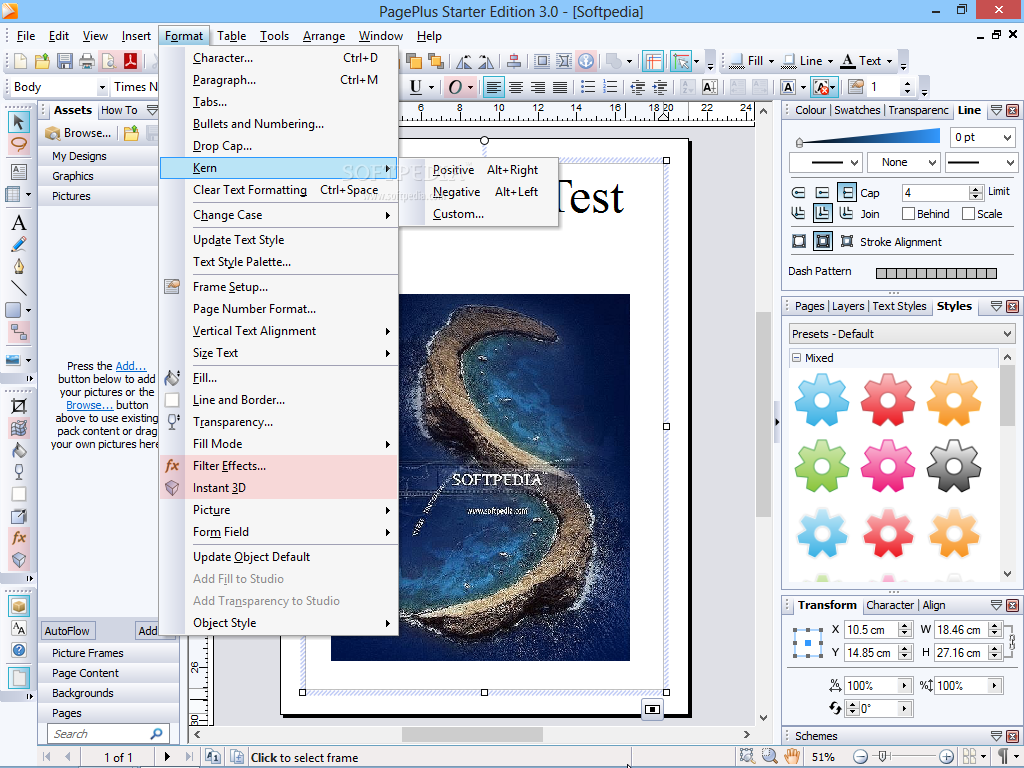This screenshot has width=1024, height=768.
Task: Select the first Cap style toggle
Action: 798,193
